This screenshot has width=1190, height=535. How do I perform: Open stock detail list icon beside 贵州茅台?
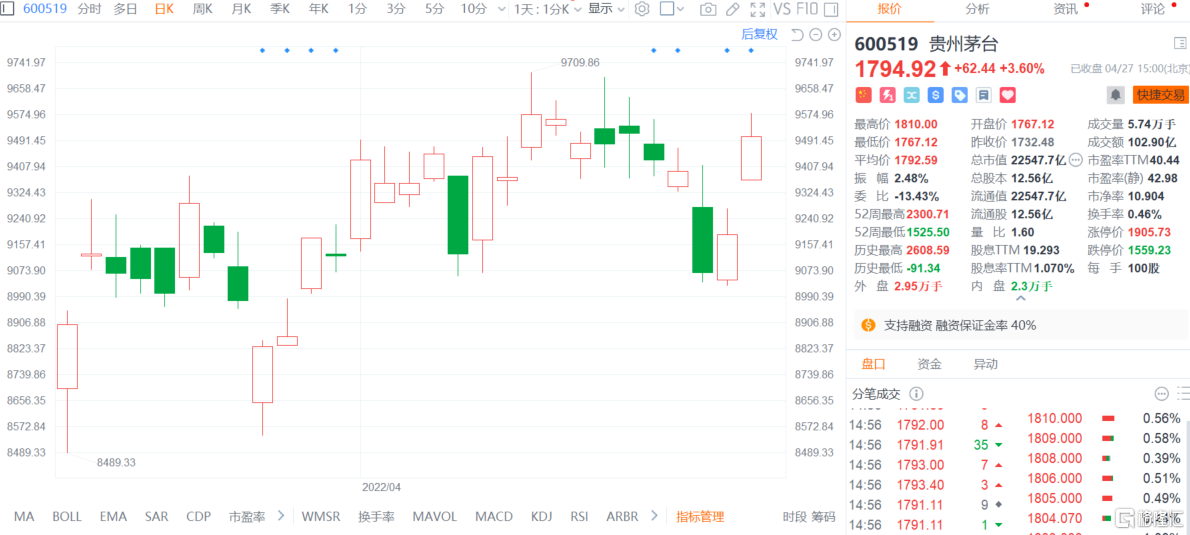coord(1179,44)
